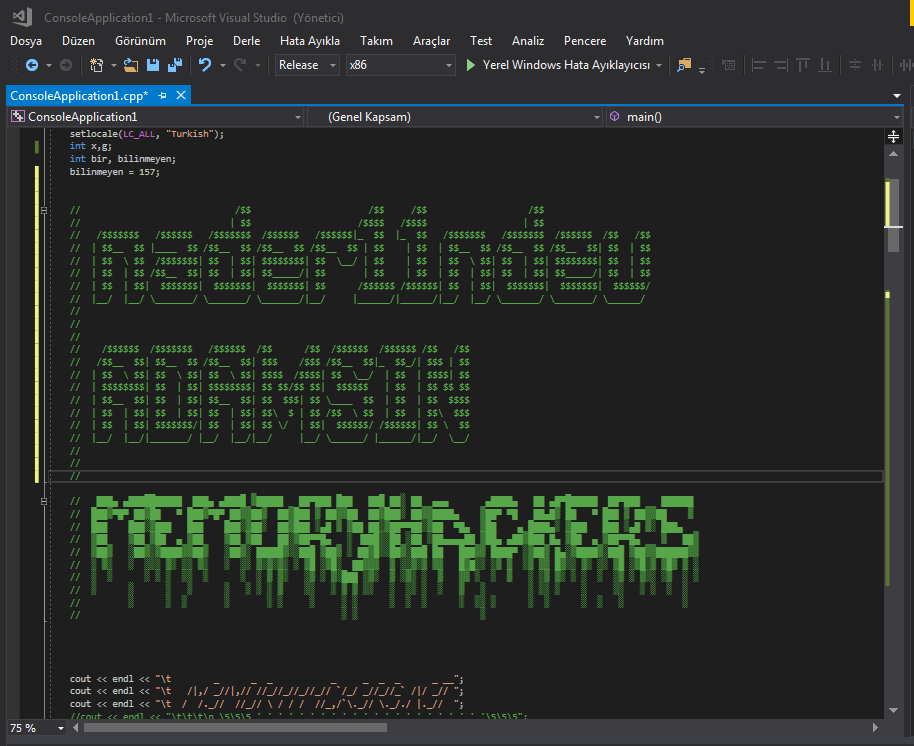Open the Pencere menu
The height and width of the screenshot is (746, 914).
coord(585,41)
